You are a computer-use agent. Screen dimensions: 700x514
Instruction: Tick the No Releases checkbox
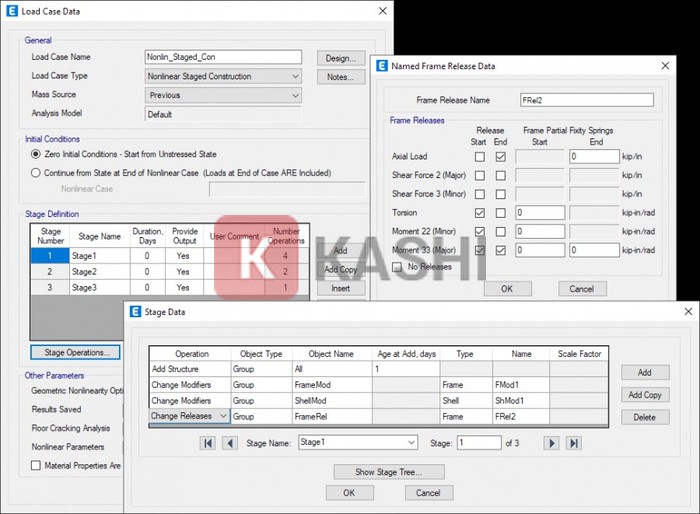click(399, 267)
